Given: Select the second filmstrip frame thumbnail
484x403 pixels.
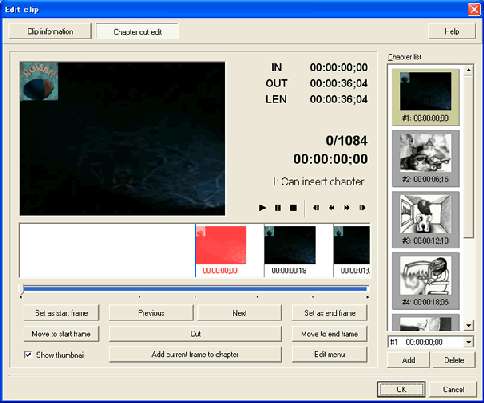Looking at the screenshot, I should [x=290, y=245].
